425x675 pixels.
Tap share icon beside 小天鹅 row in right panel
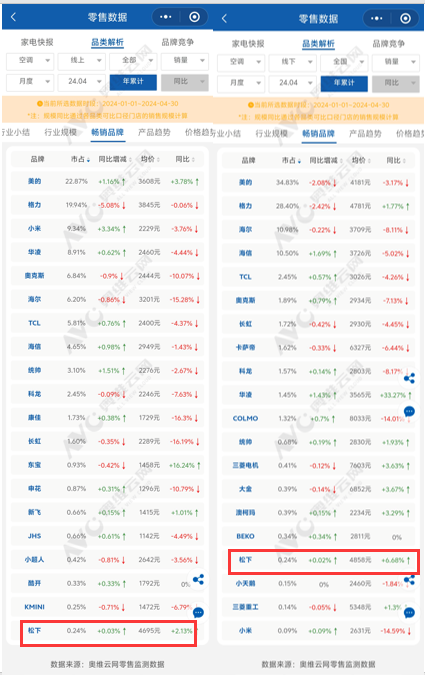pyautogui.click(x=409, y=579)
